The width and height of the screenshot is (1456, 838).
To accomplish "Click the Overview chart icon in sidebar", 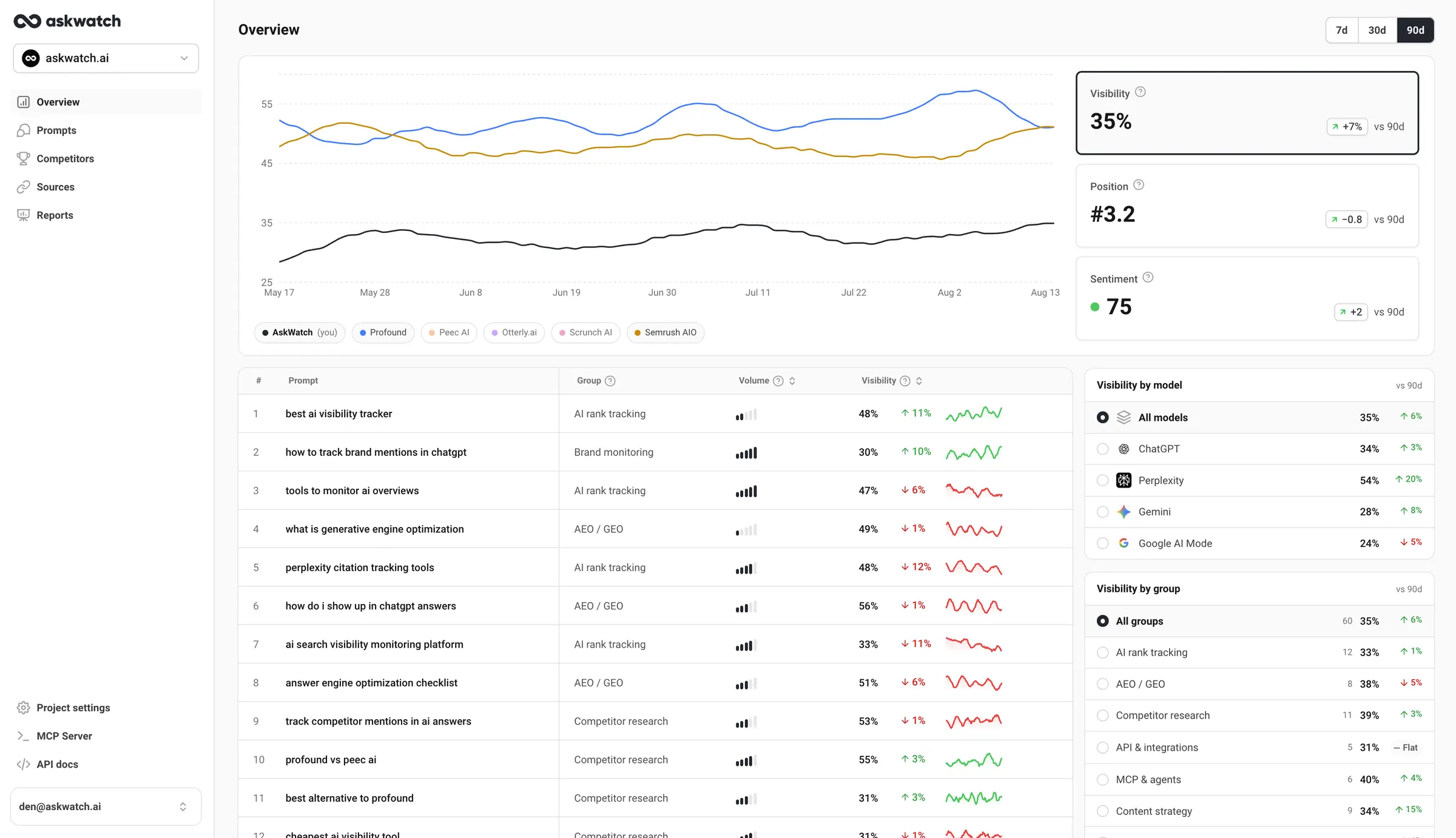I will click(23, 102).
